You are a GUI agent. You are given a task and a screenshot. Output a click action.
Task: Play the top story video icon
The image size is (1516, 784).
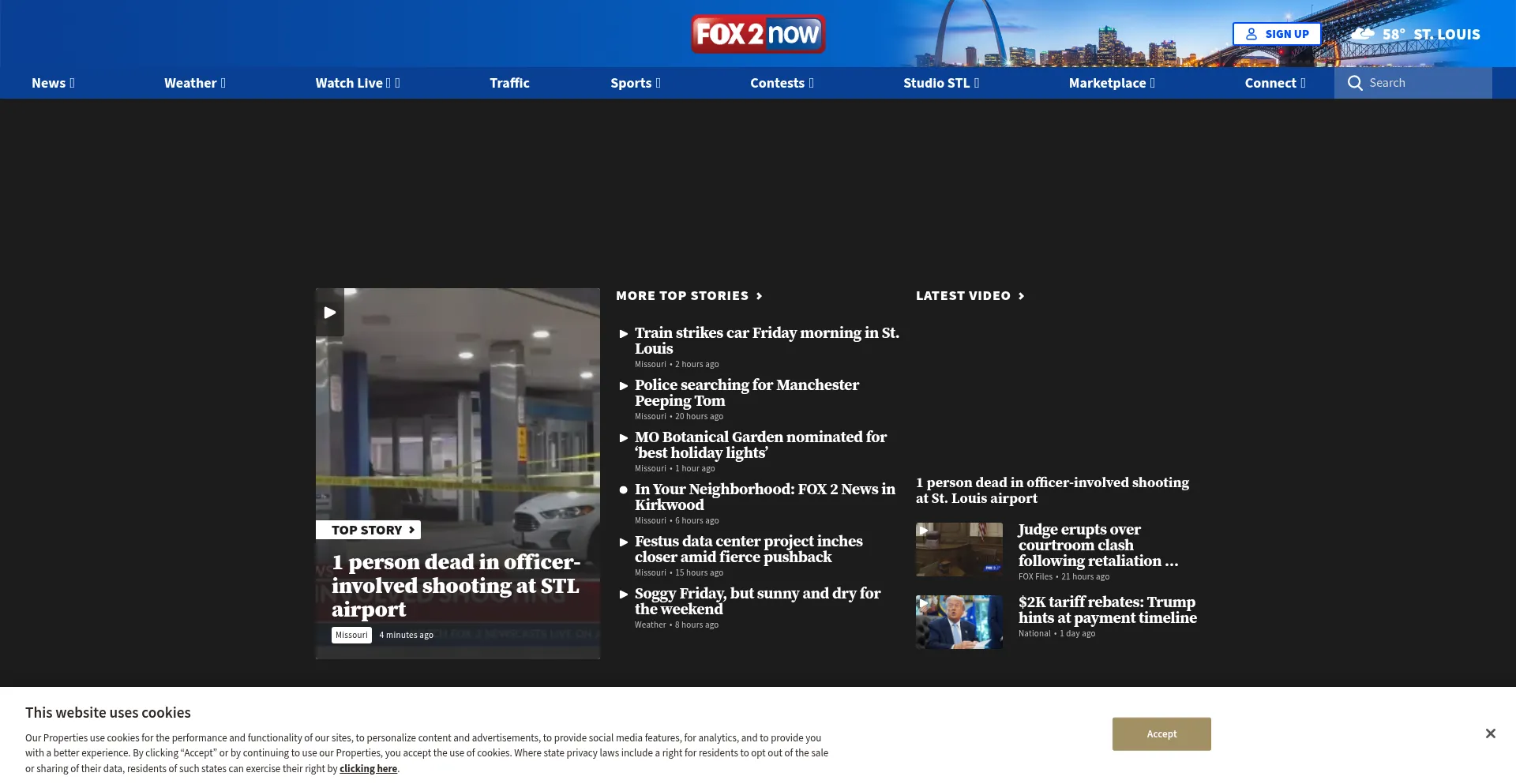[329, 313]
